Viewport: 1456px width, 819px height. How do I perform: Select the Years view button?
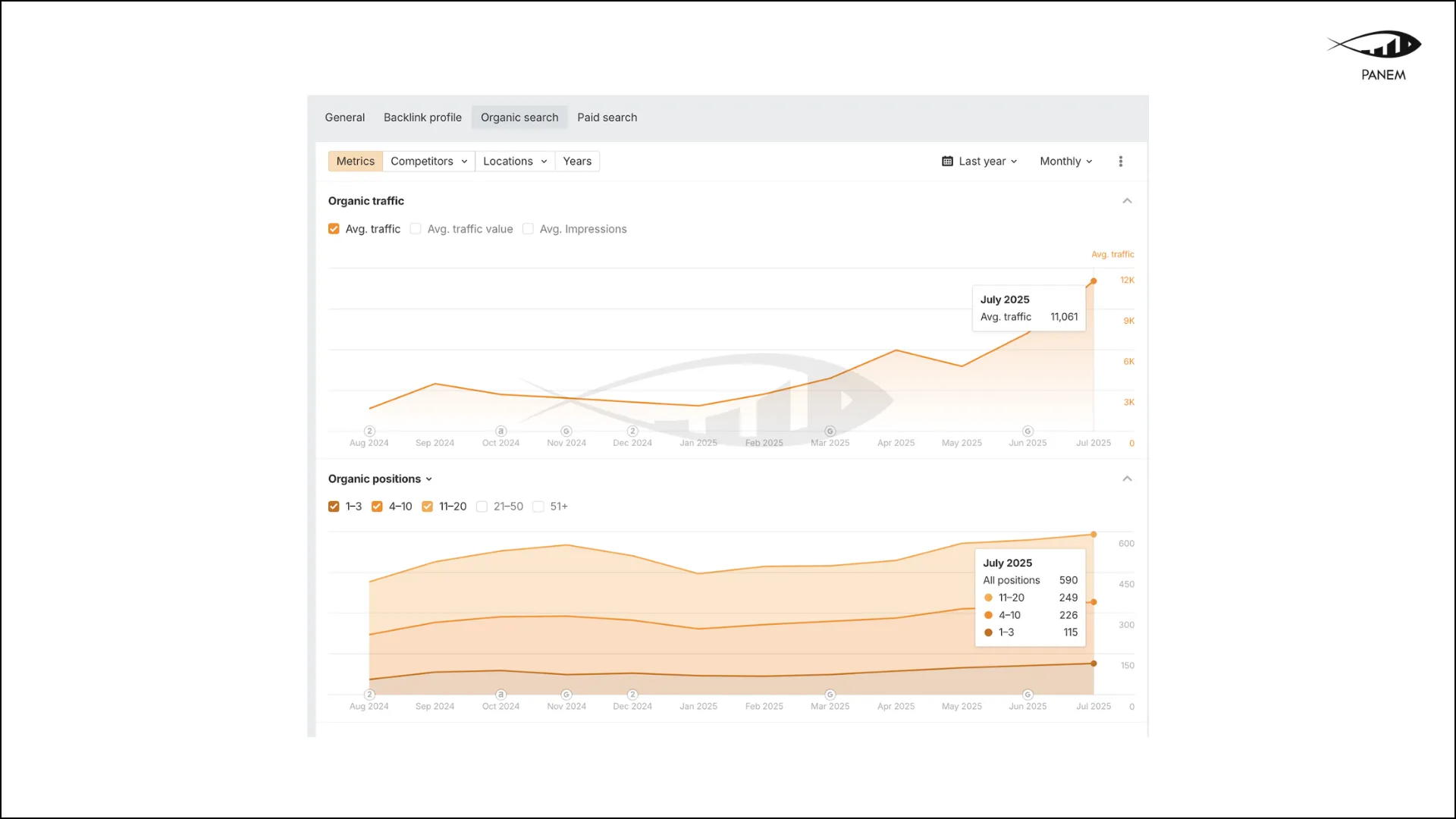[x=576, y=162]
